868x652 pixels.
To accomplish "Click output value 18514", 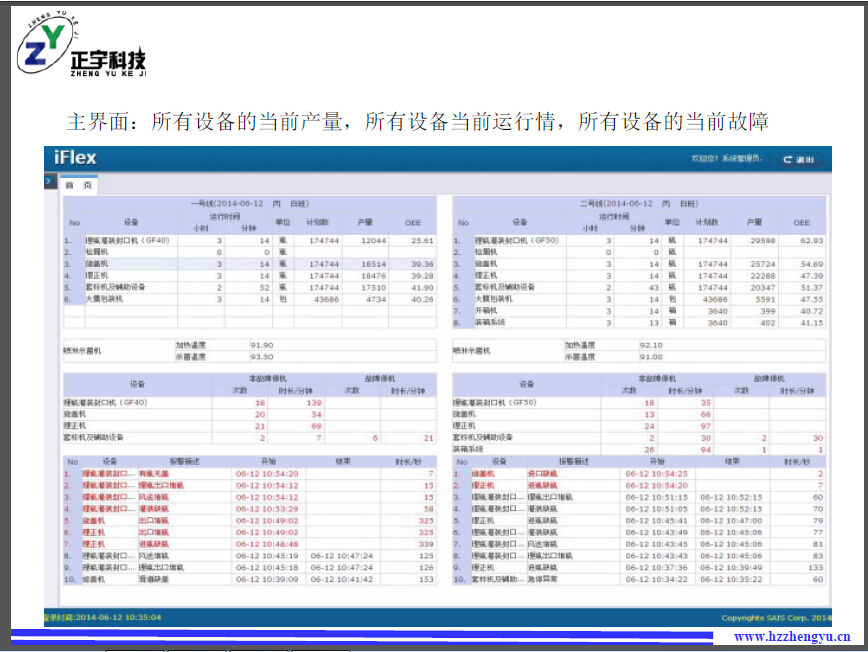I will click(374, 264).
